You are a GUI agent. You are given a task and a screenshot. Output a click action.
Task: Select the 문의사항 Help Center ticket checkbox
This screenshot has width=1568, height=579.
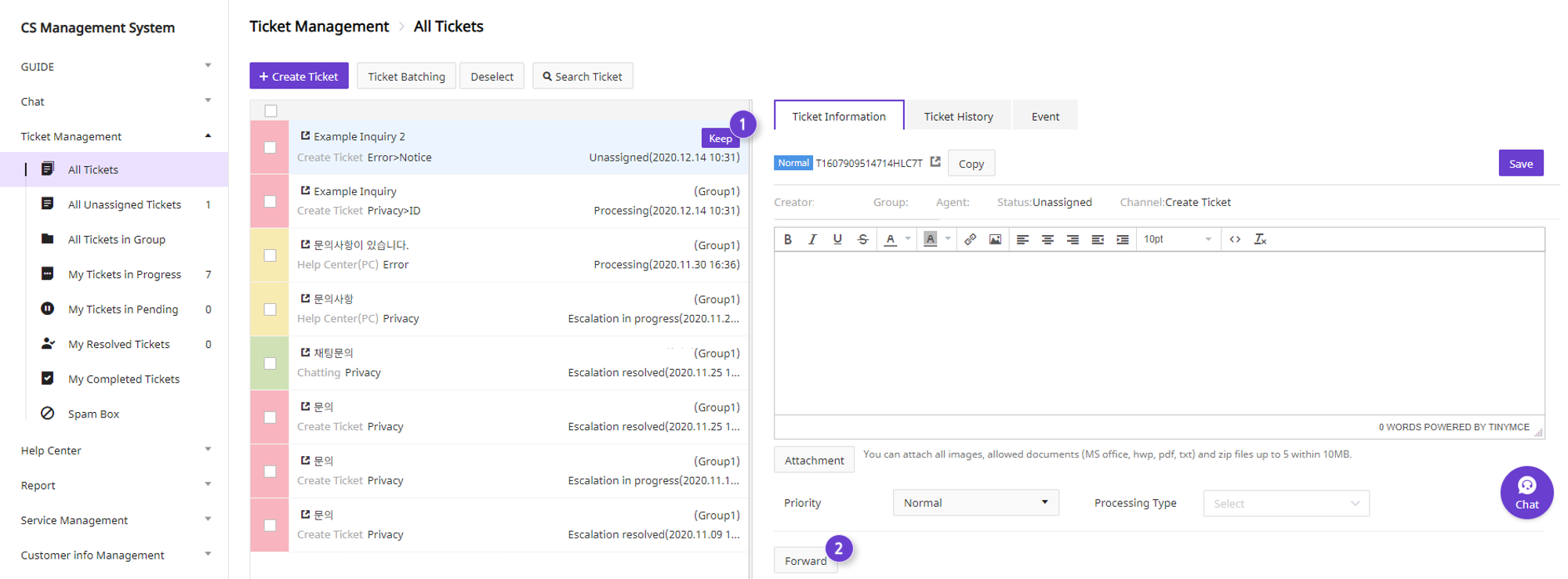(270, 309)
